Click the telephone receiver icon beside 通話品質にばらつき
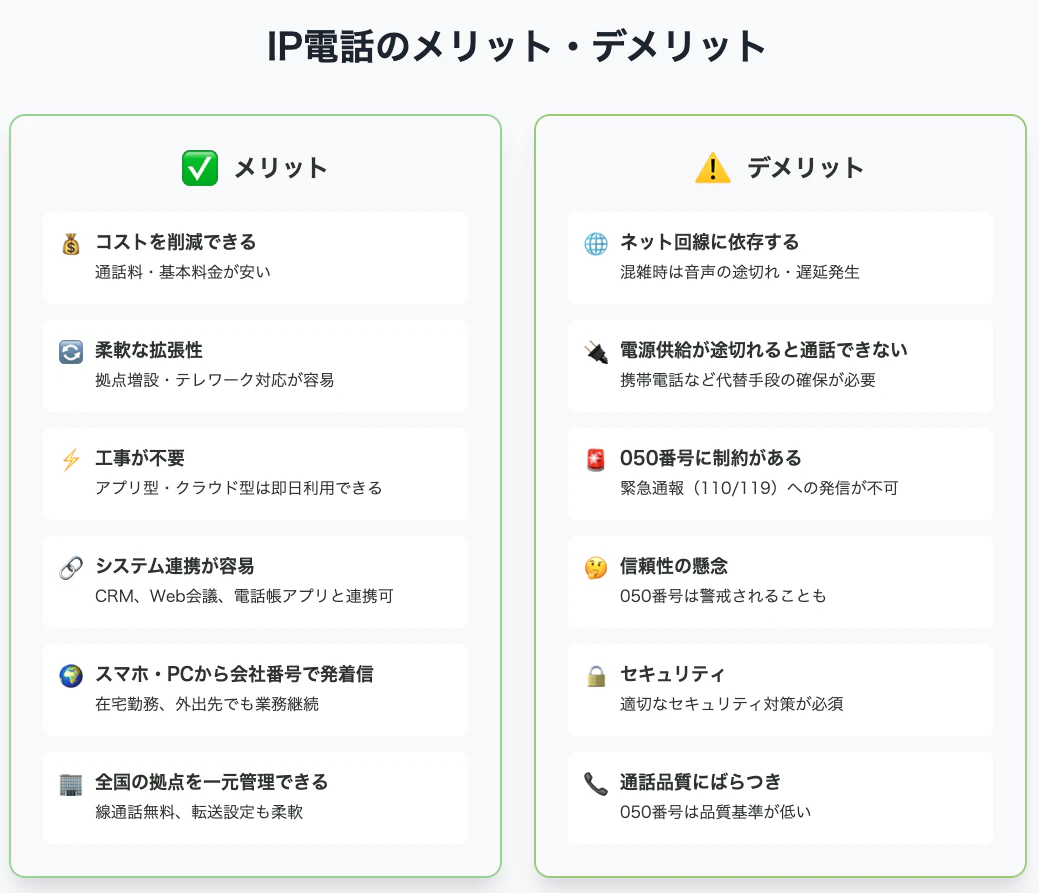This screenshot has width=1039, height=893. pos(595,783)
